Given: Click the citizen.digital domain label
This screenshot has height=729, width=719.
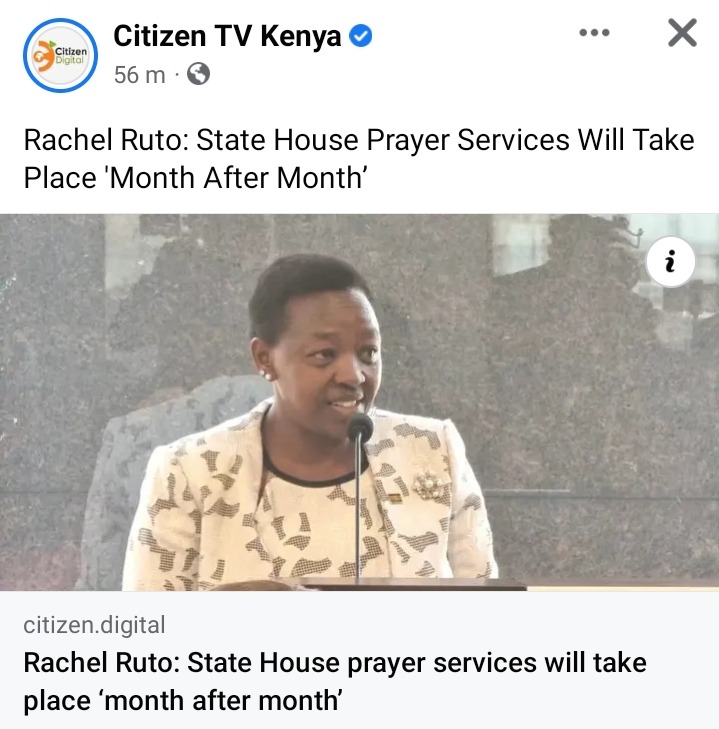Looking at the screenshot, I should [x=94, y=625].
